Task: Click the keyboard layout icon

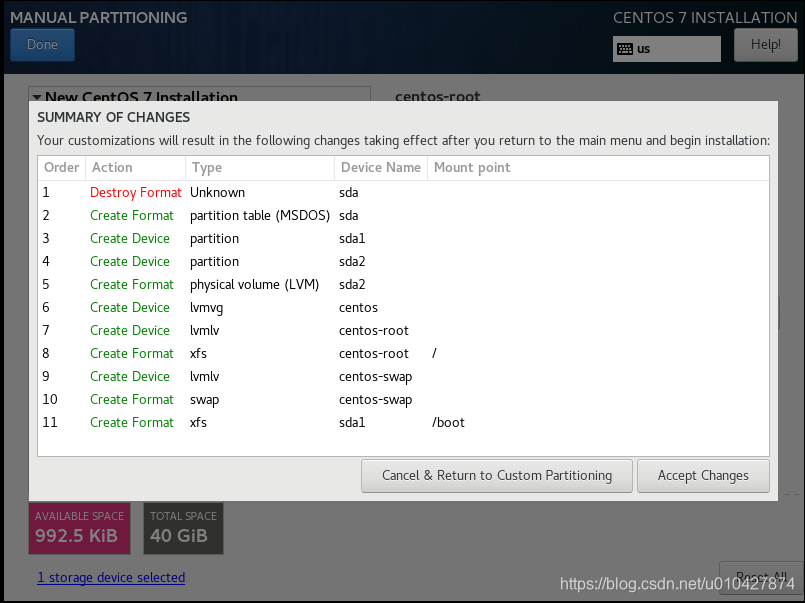Action: 624,49
